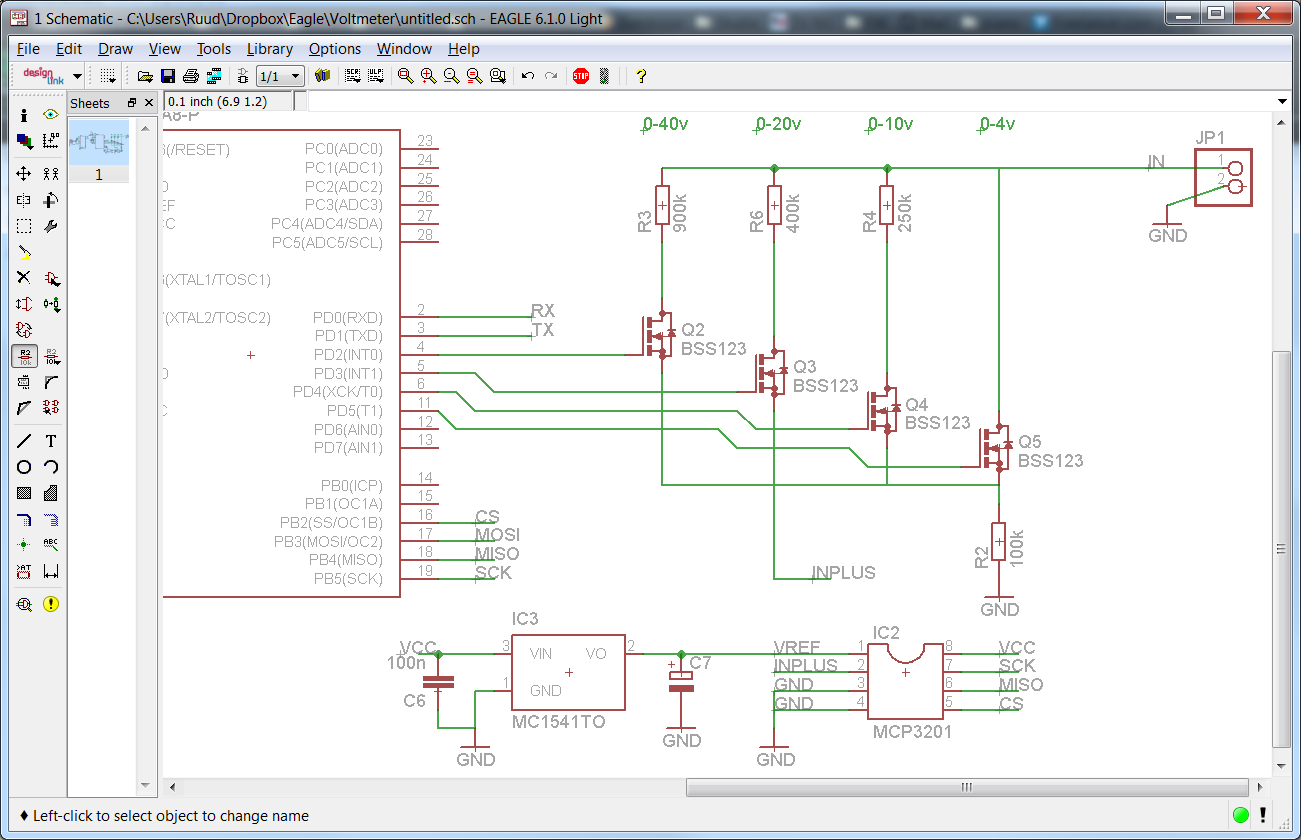Enable the Stop button
The width and height of the screenshot is (1301, 840).
(580, 76)
